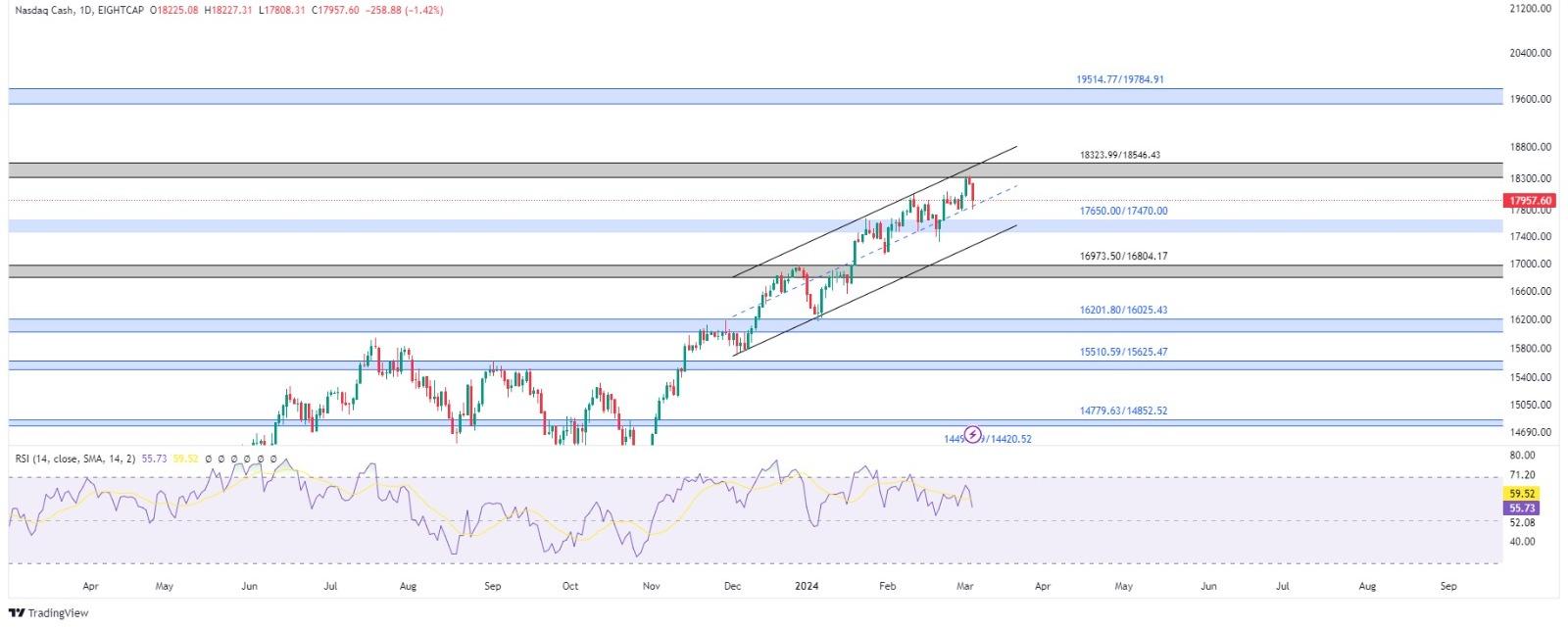Click the zone label 17650.00/17470.00
The height and width of the screenshot is (628, 1568).
[x=1123, y=211]
